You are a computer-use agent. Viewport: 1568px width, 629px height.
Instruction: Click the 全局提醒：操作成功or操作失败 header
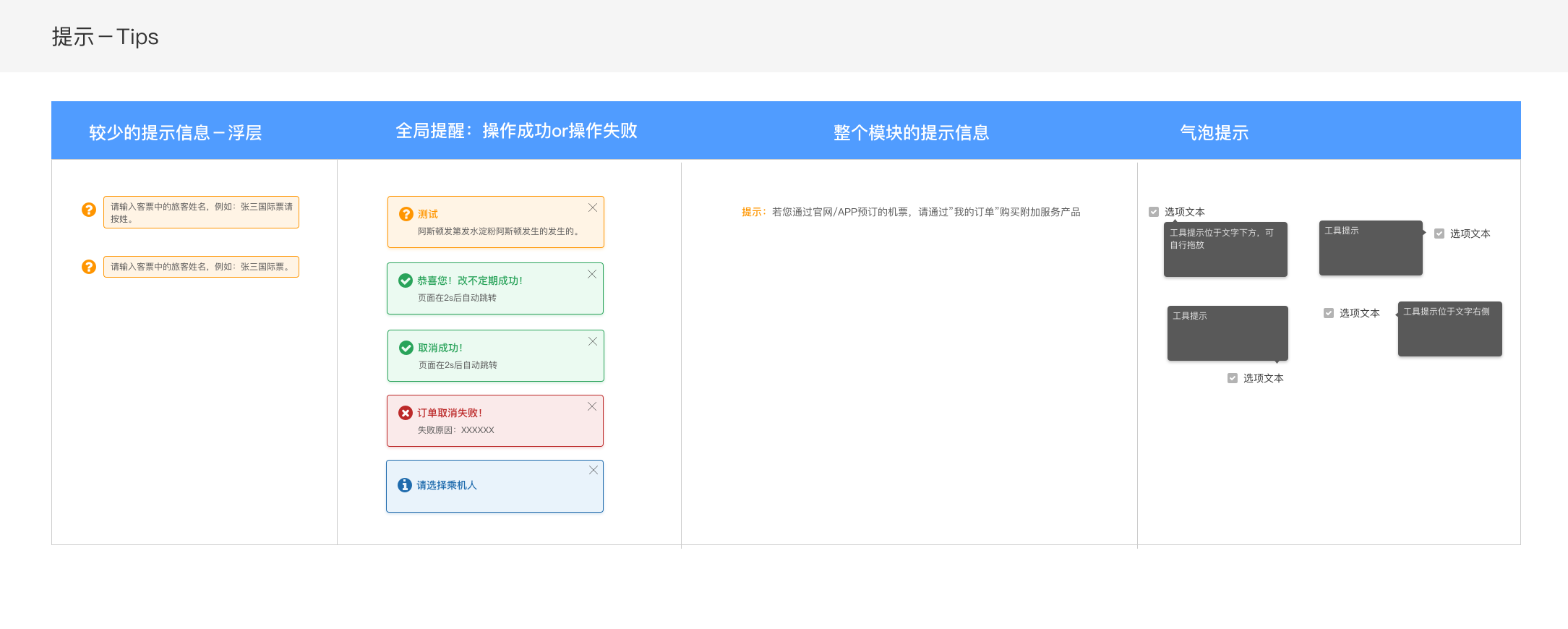click(x=516, y=131)
